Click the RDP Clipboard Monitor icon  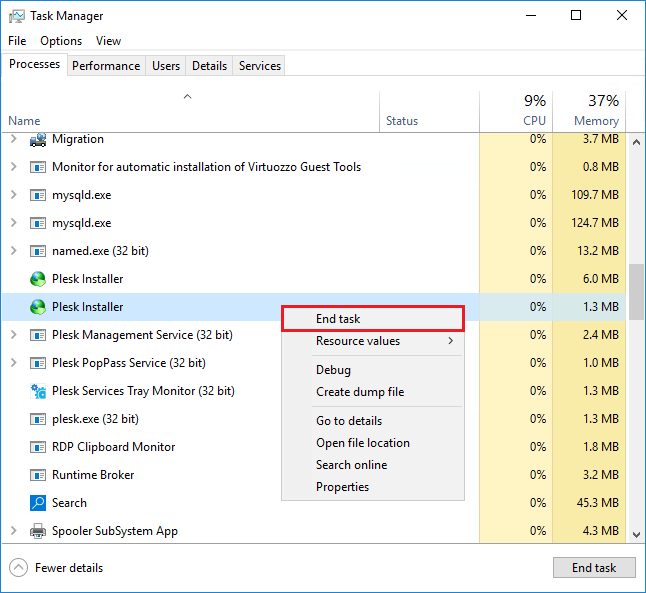tap(38, 447)
